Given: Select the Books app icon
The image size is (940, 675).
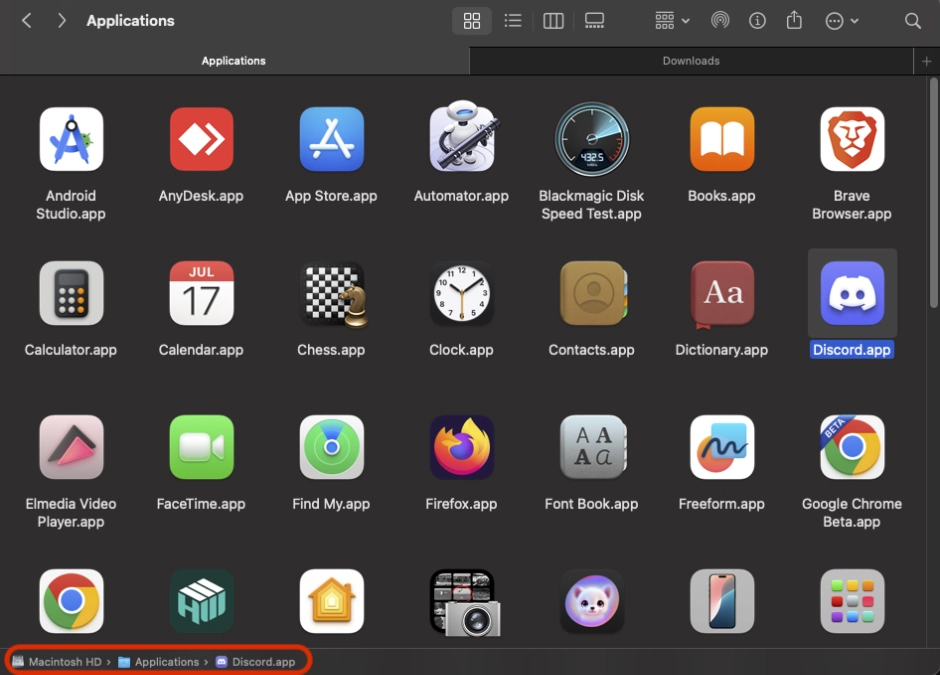Looking at the screenshot, I should tap(722, 139).
